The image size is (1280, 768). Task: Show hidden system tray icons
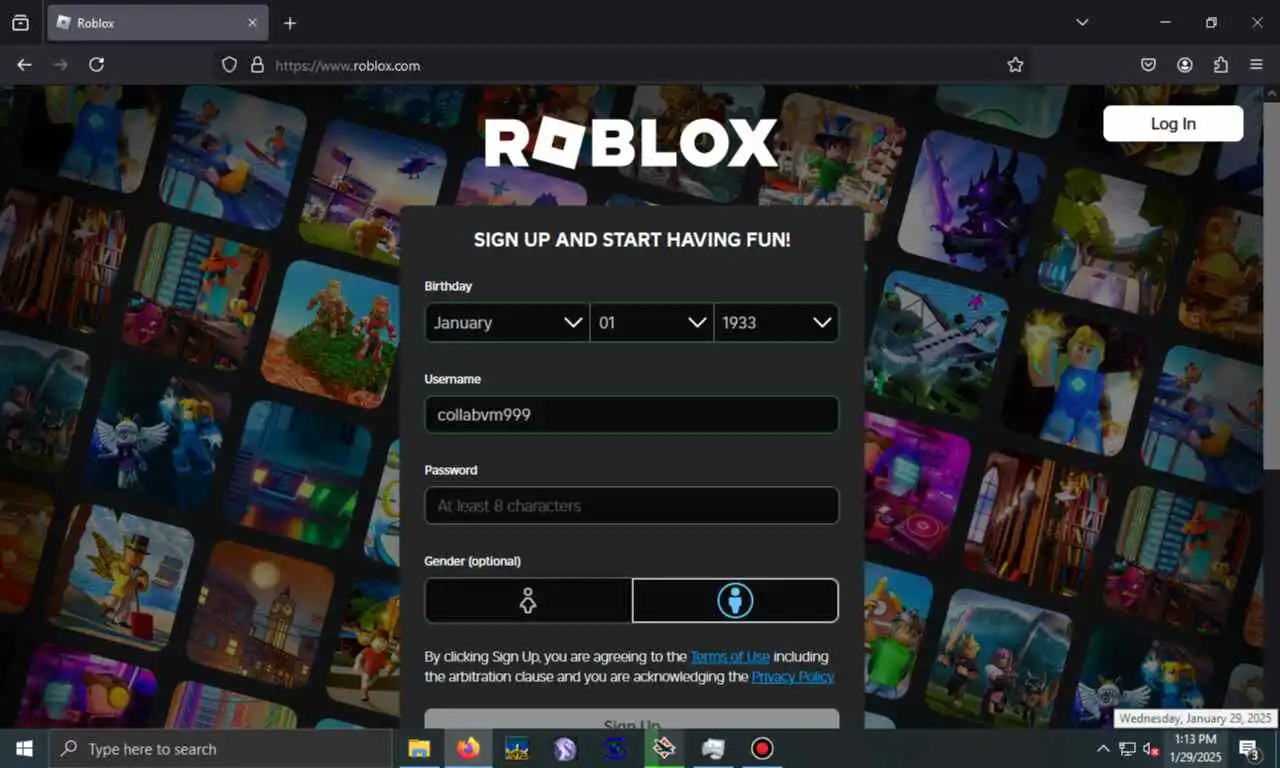(x=1103, y=749)
